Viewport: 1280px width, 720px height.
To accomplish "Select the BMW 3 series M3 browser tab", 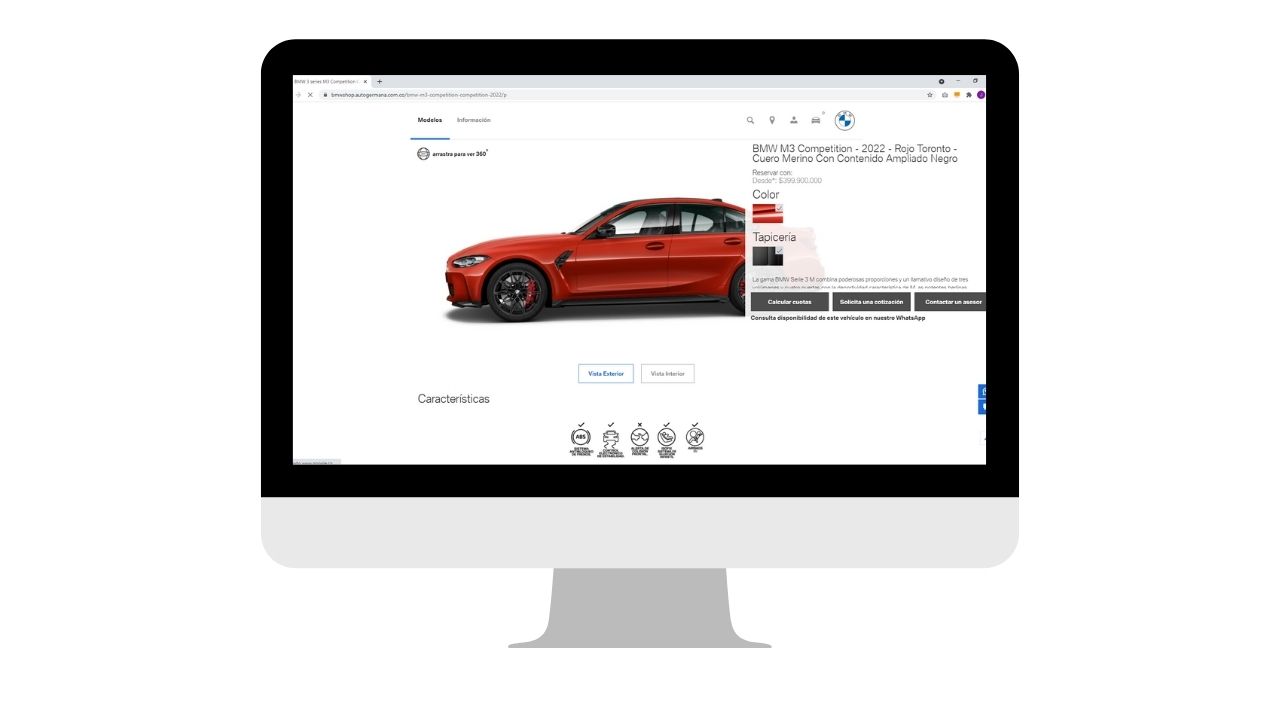I will point(331,82).
